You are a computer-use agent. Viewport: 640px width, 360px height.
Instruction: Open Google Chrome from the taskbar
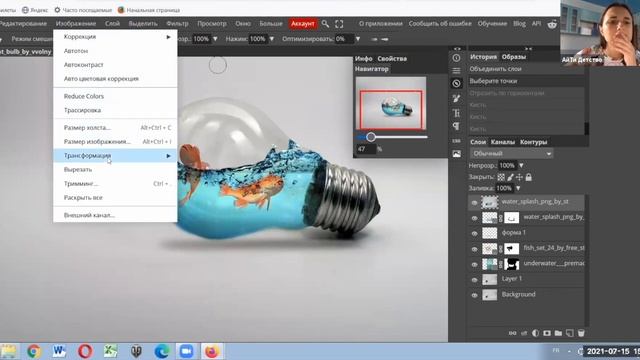click(34, 351)
